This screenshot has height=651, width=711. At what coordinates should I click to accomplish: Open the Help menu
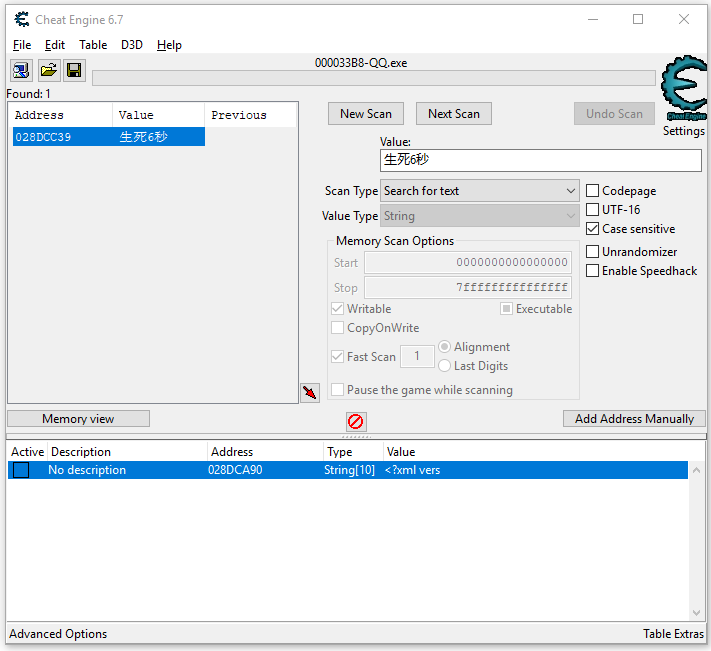point(169,45)
